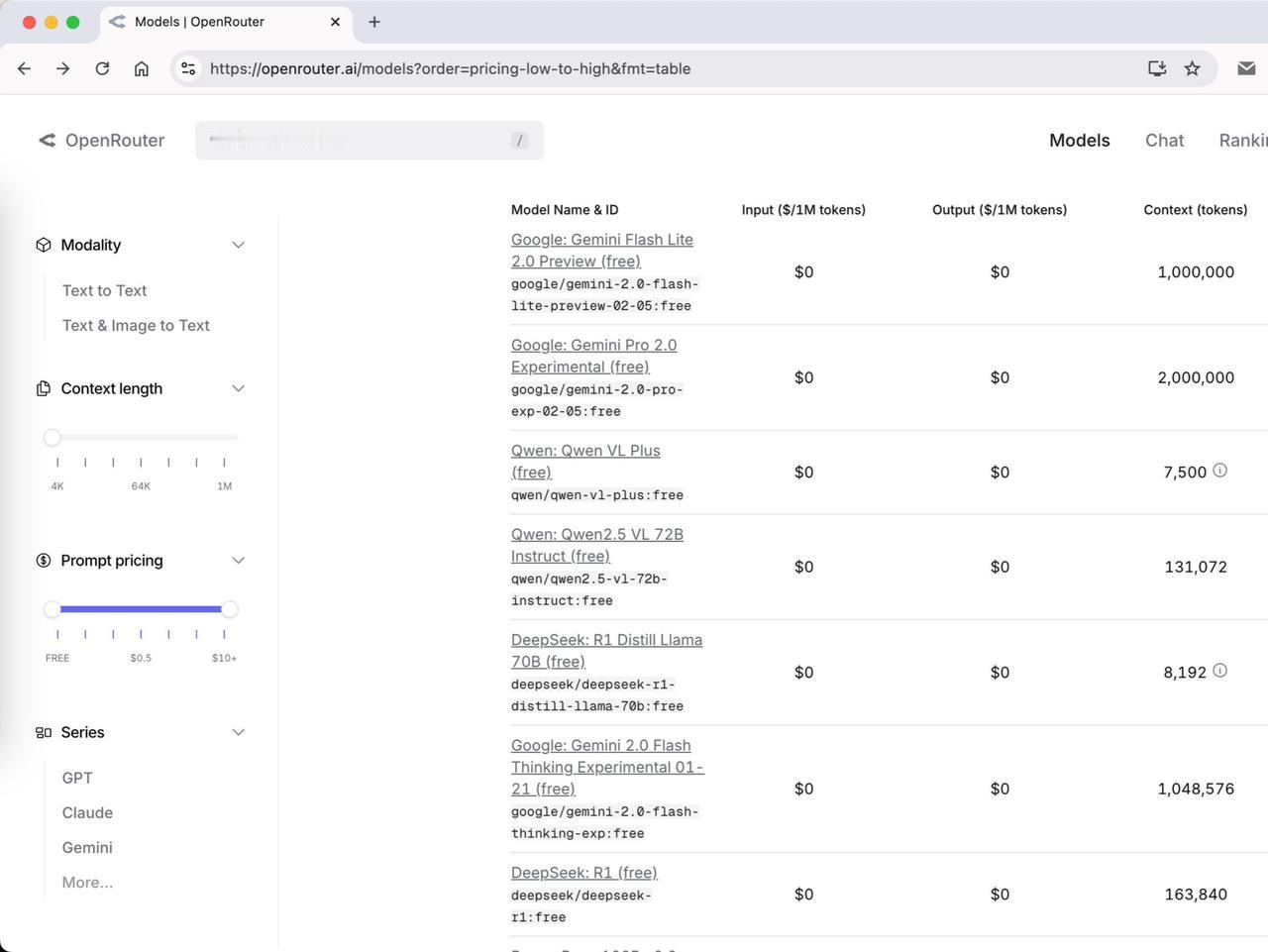1268x952 pixels.
Task: Filter series by Claude
Action: click(87, 812)
